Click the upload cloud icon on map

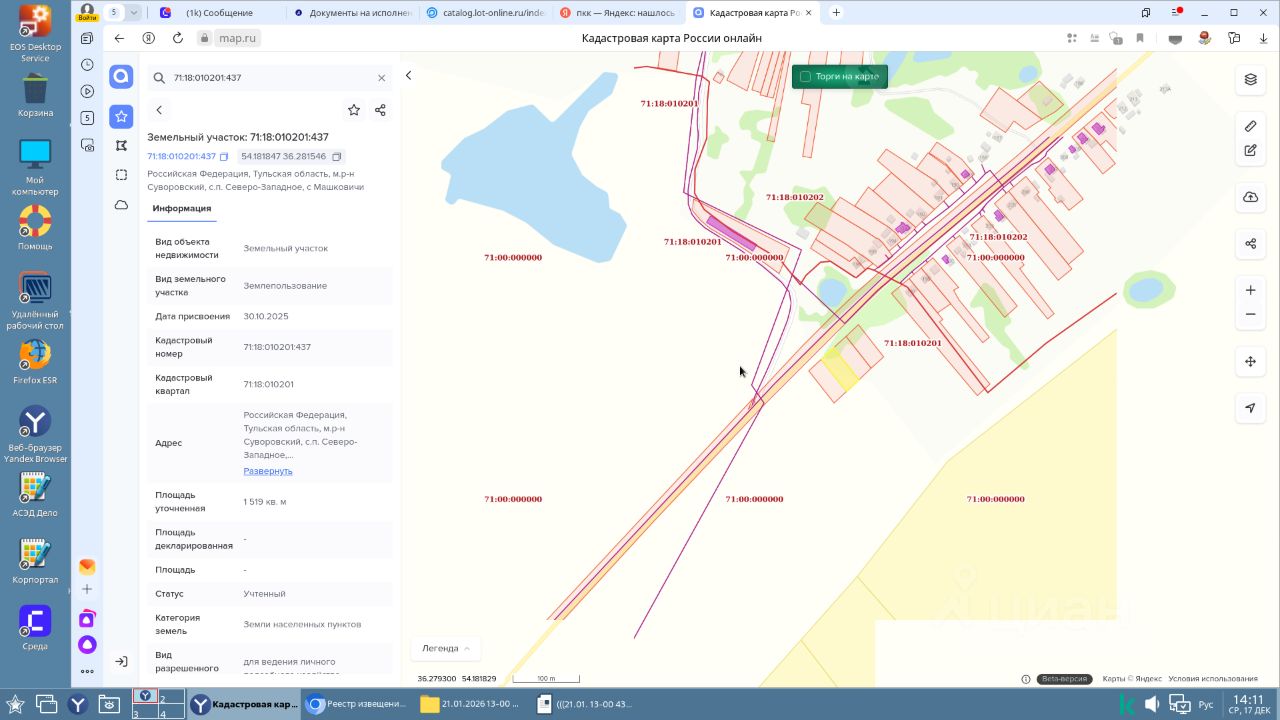coord(1250,197)
